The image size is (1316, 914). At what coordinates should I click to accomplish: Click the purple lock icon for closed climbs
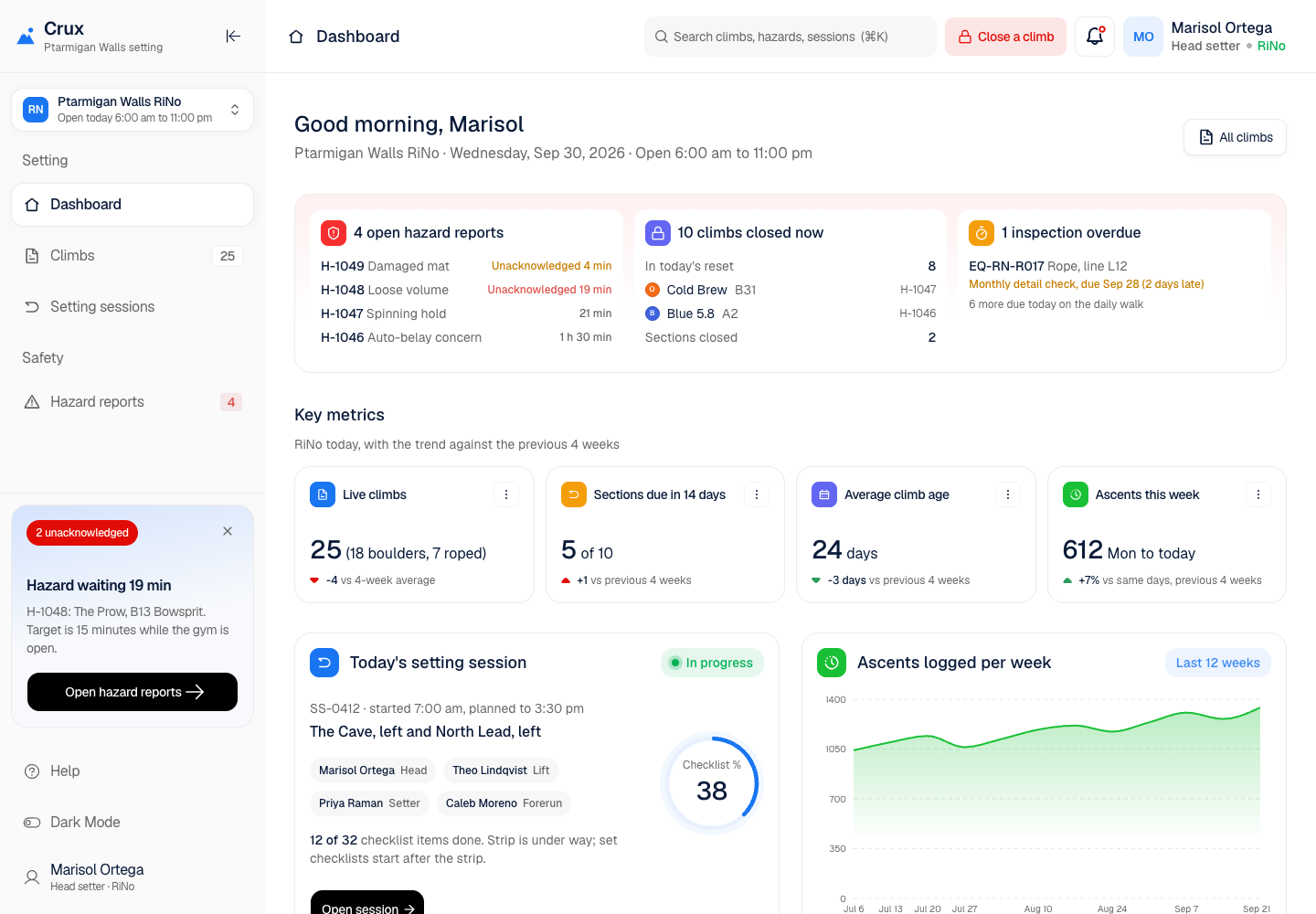click(658, 233)
